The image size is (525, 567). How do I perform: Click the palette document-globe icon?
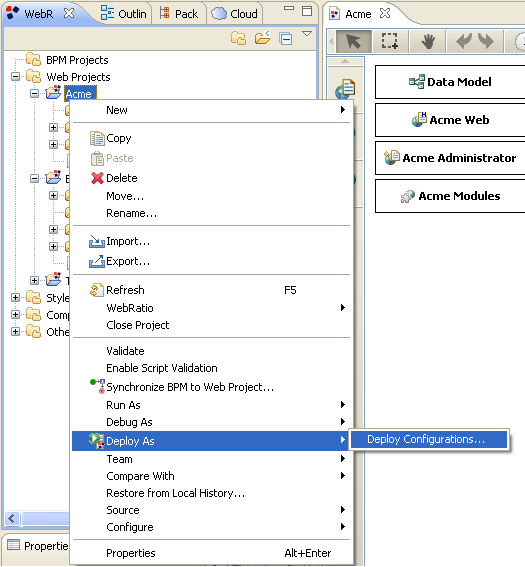pyautogui.click(x=345, y=89)
